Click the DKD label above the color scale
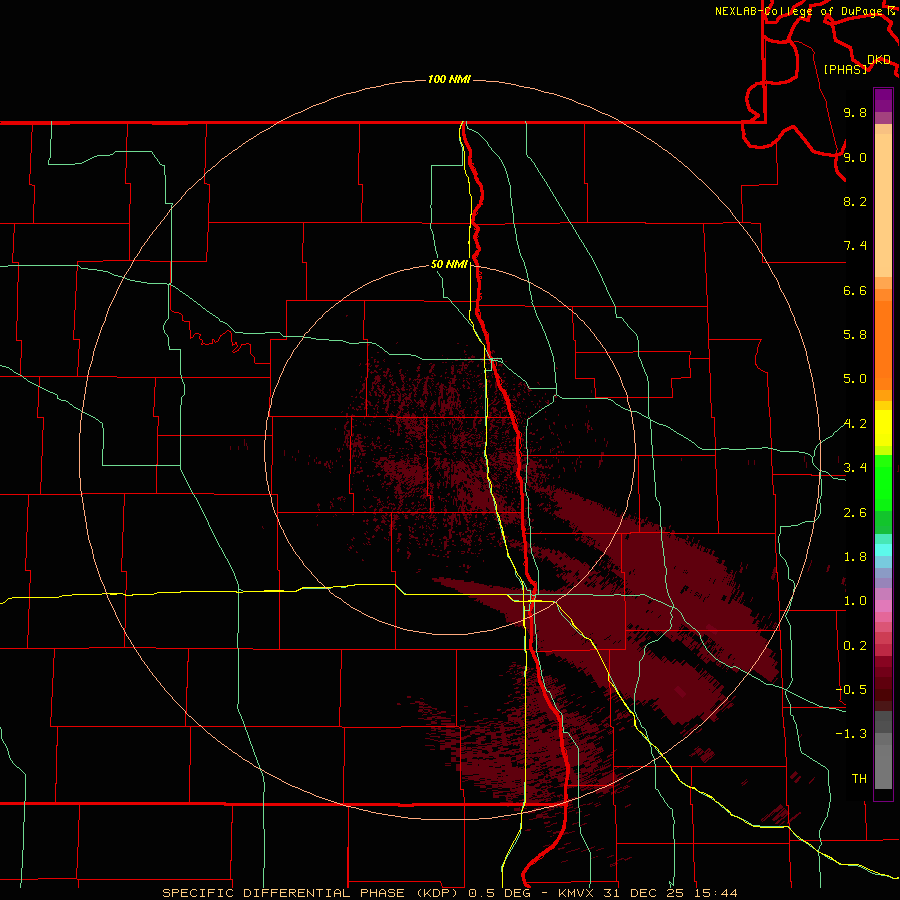This screenshot has height=900, width=900. [878, 60]
